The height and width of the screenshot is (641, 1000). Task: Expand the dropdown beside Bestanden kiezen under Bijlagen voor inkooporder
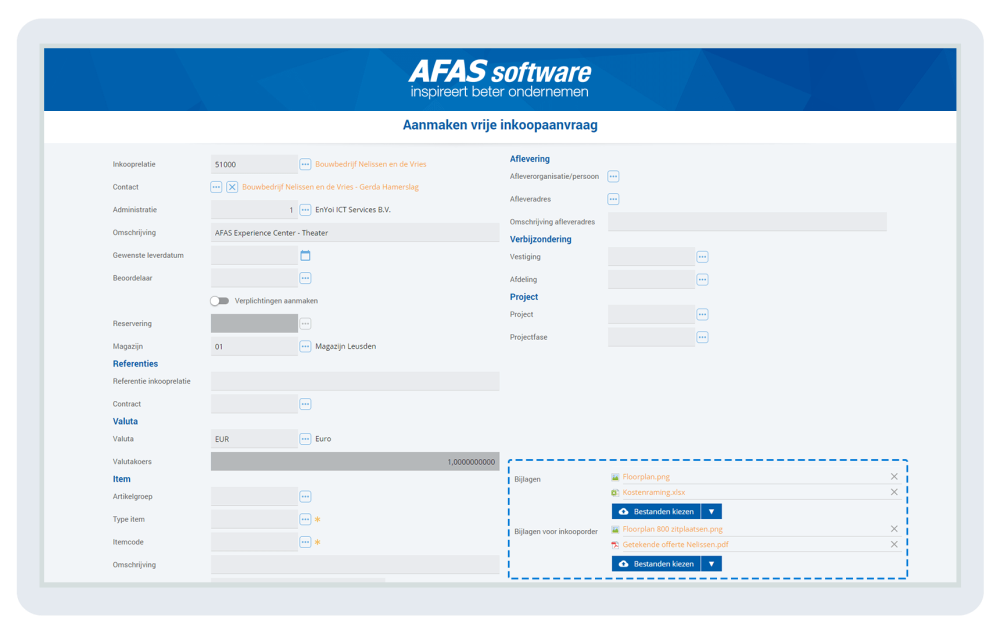pos(710,563)
